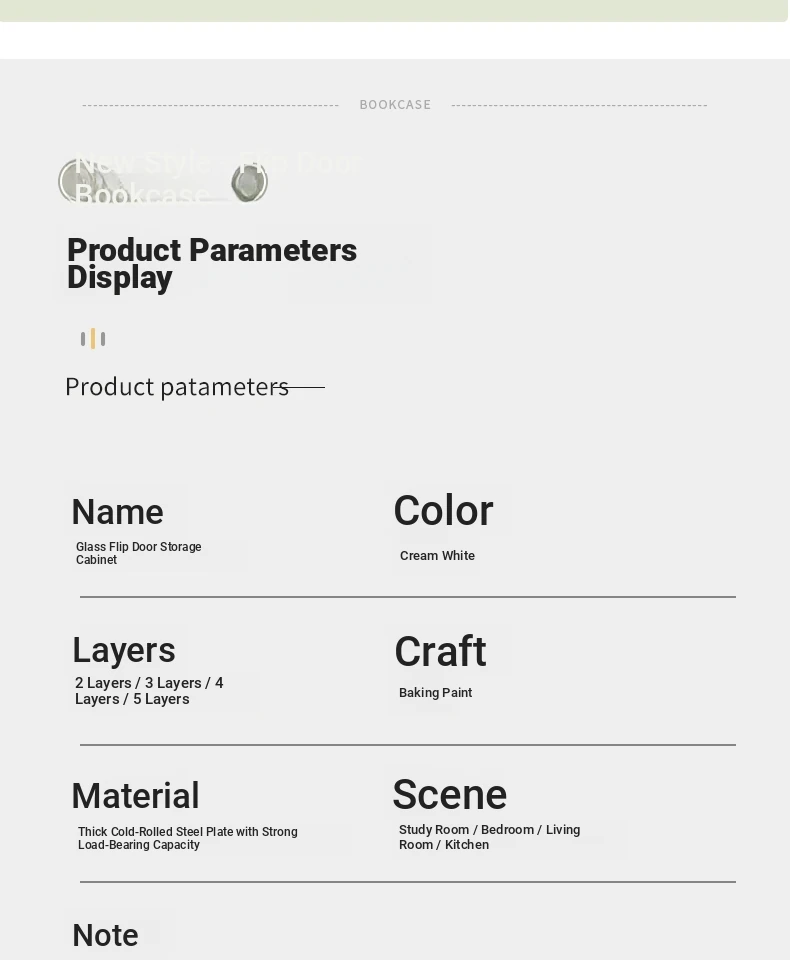790x960 pixels.
Task: Select the Material parameter heading
Action: click(135, 796)
